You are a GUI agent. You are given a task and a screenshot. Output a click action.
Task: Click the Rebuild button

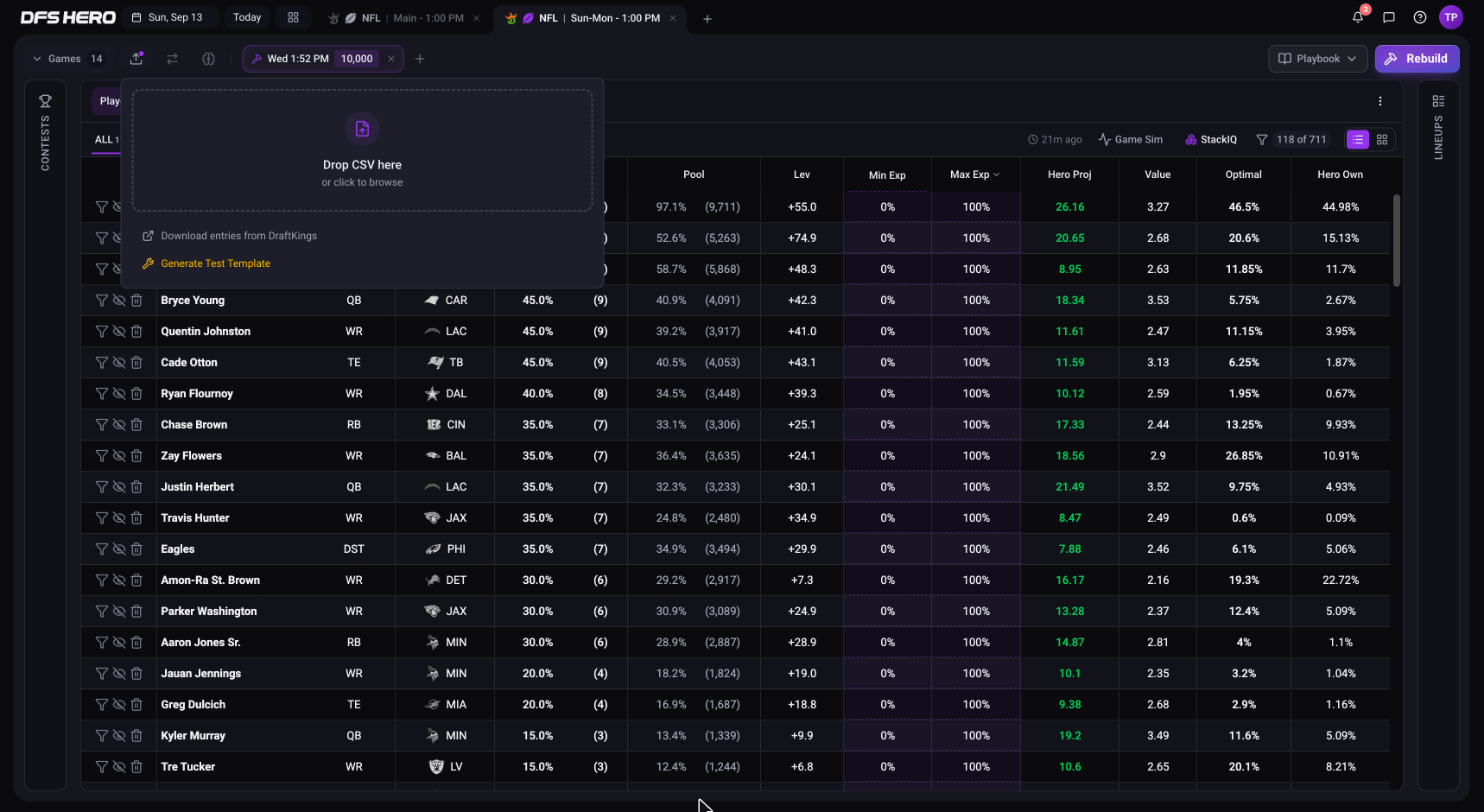[1417, 59]
